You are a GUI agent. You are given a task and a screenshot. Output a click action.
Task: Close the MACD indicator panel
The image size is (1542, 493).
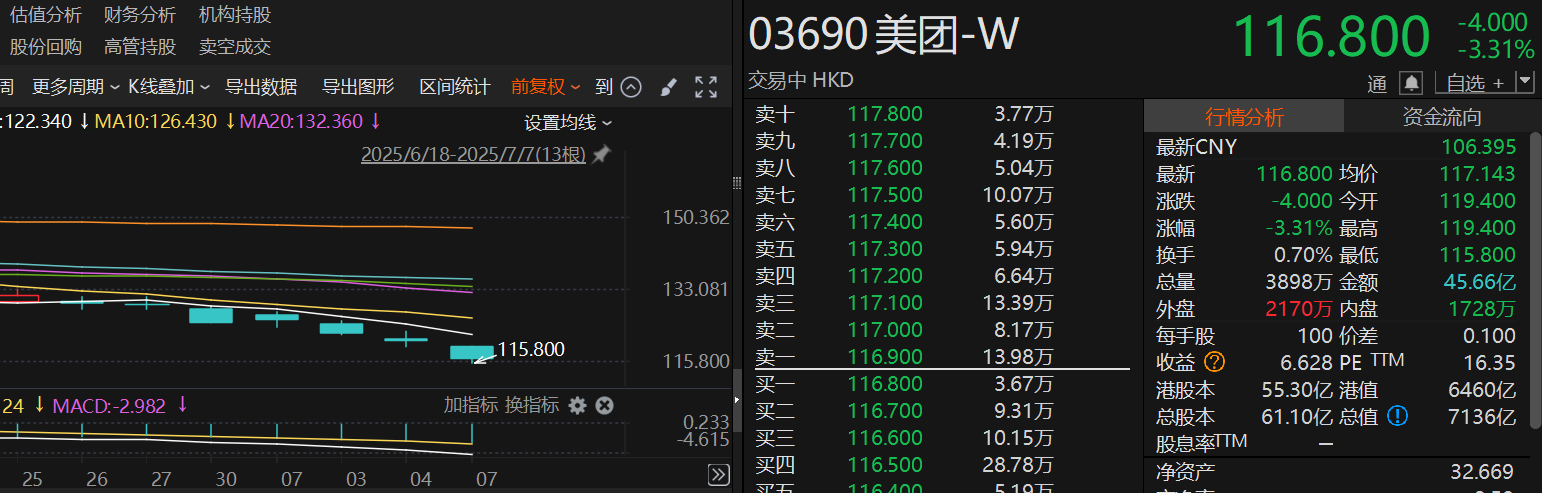pyautogui.click(x=604, y=405)
